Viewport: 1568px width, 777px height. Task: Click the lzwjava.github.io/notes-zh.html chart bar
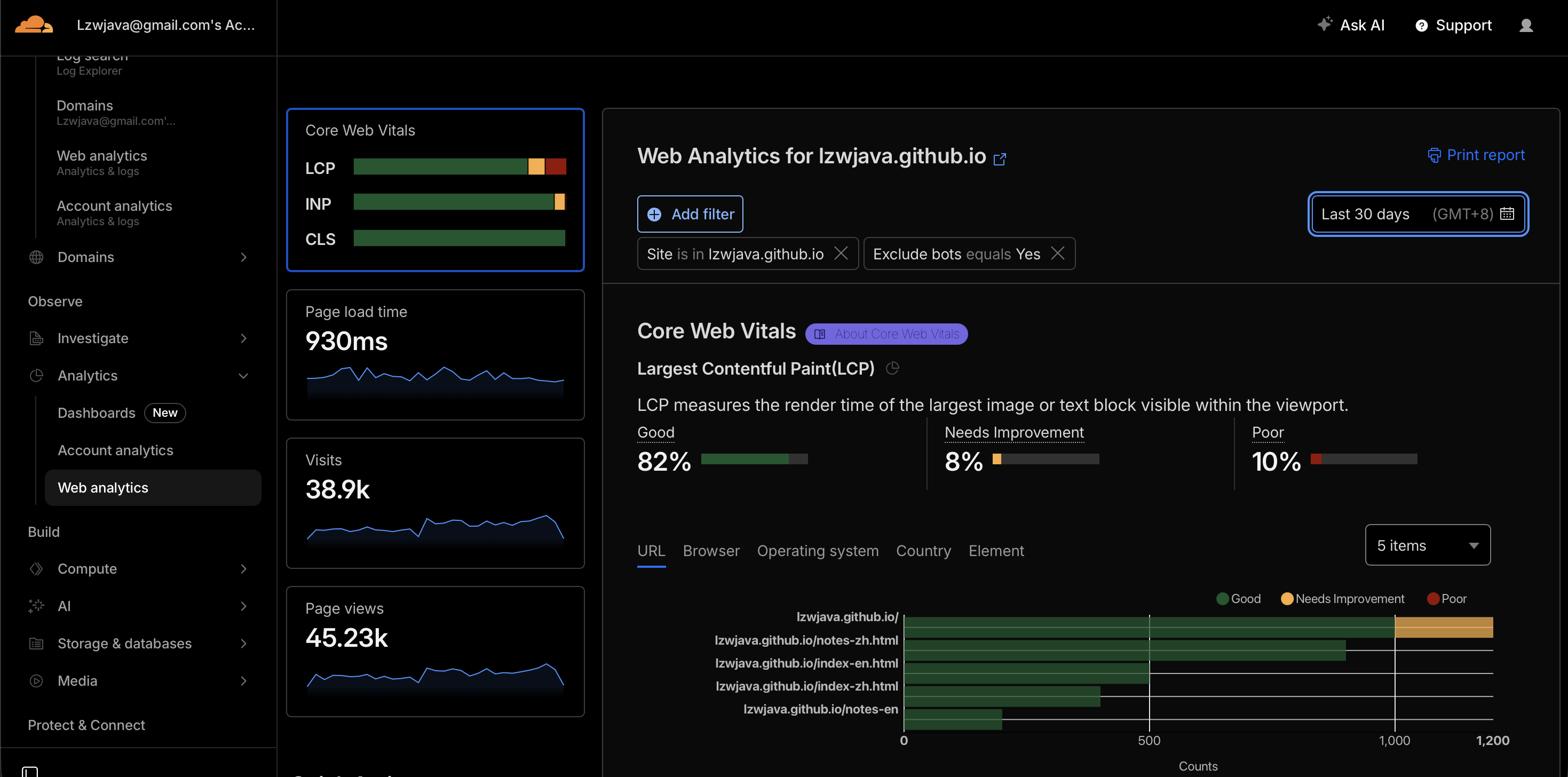[x=1124, y=651]
